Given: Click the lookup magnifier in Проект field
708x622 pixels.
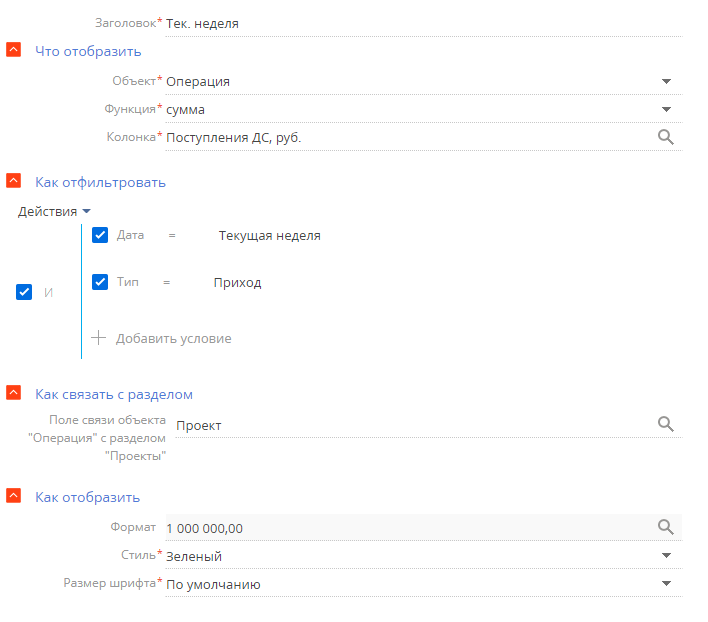Looking at the screenshot, I should click(x=666, y=424).
